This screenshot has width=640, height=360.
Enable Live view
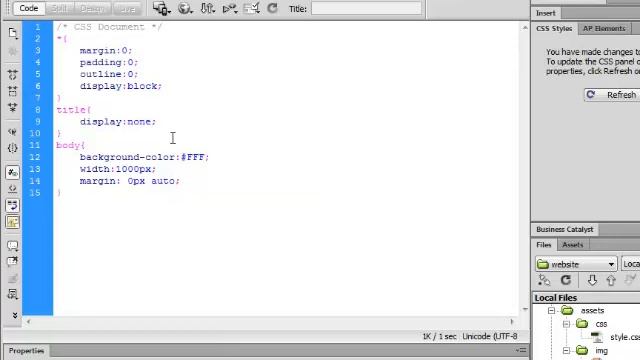127,8
